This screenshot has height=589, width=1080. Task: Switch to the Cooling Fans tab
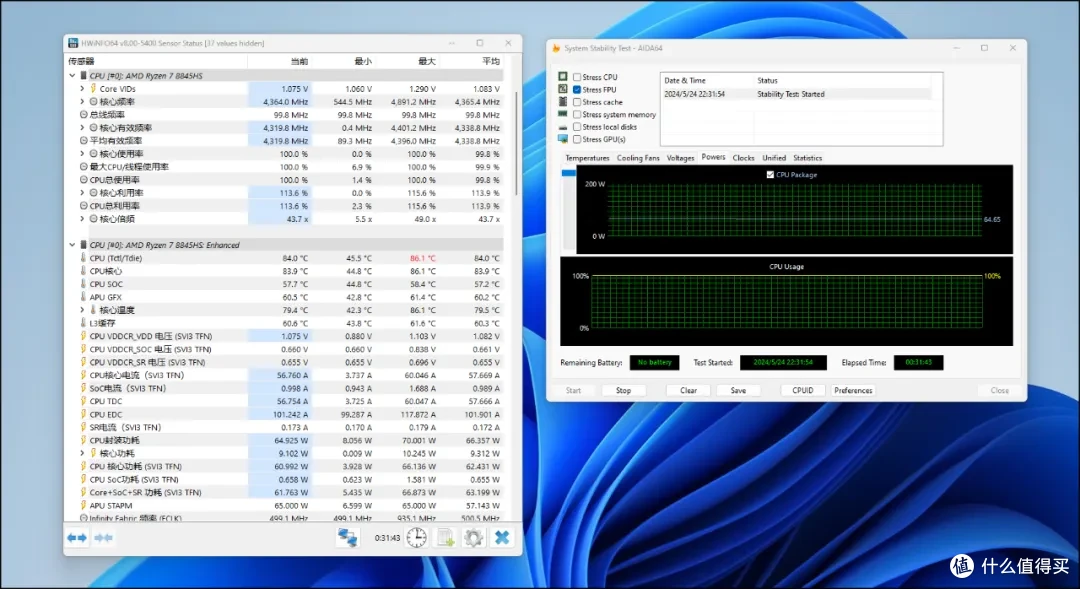[x=638, y=158]
